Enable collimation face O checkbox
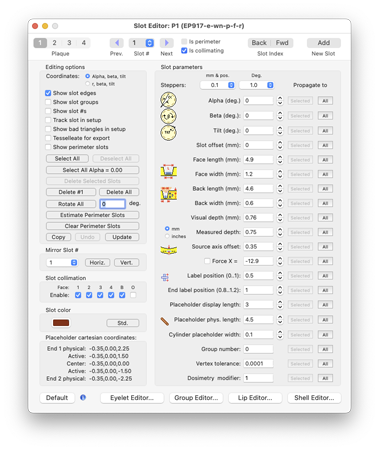The image size is (379, 450). pos(133,295)
